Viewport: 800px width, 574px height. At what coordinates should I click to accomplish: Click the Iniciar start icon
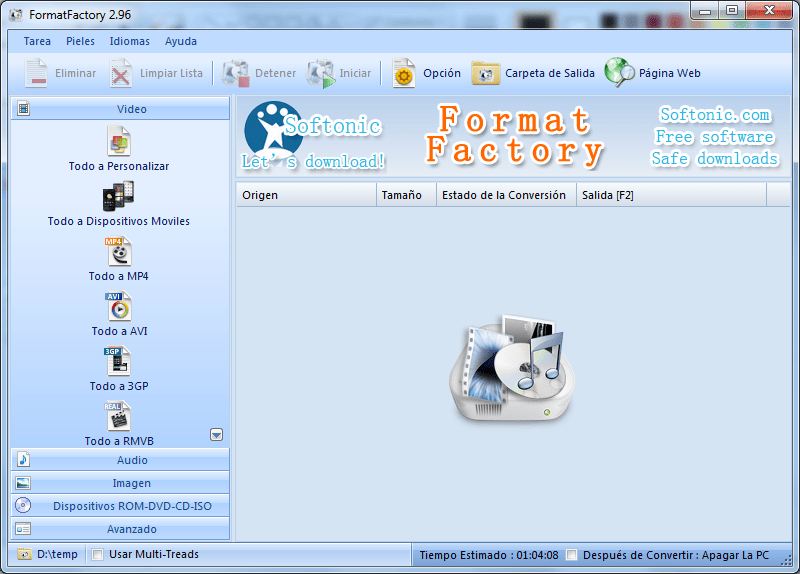(320, 73)
